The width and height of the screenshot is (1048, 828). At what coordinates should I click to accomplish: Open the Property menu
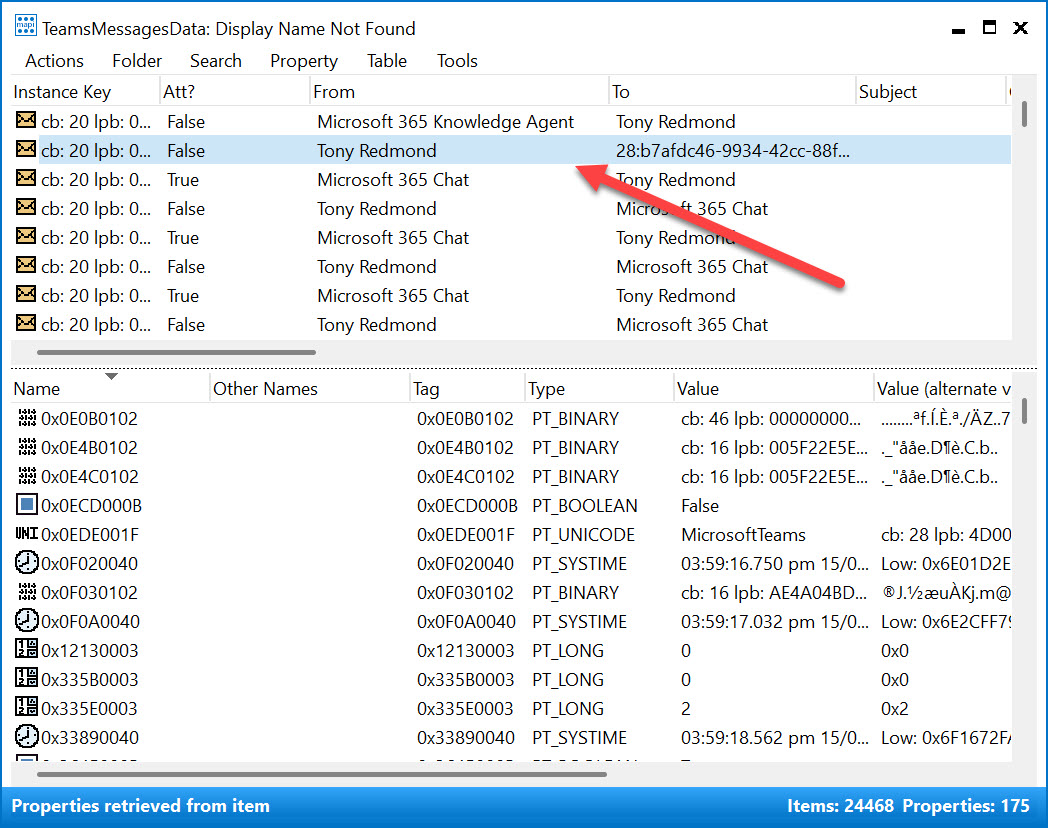303,61
